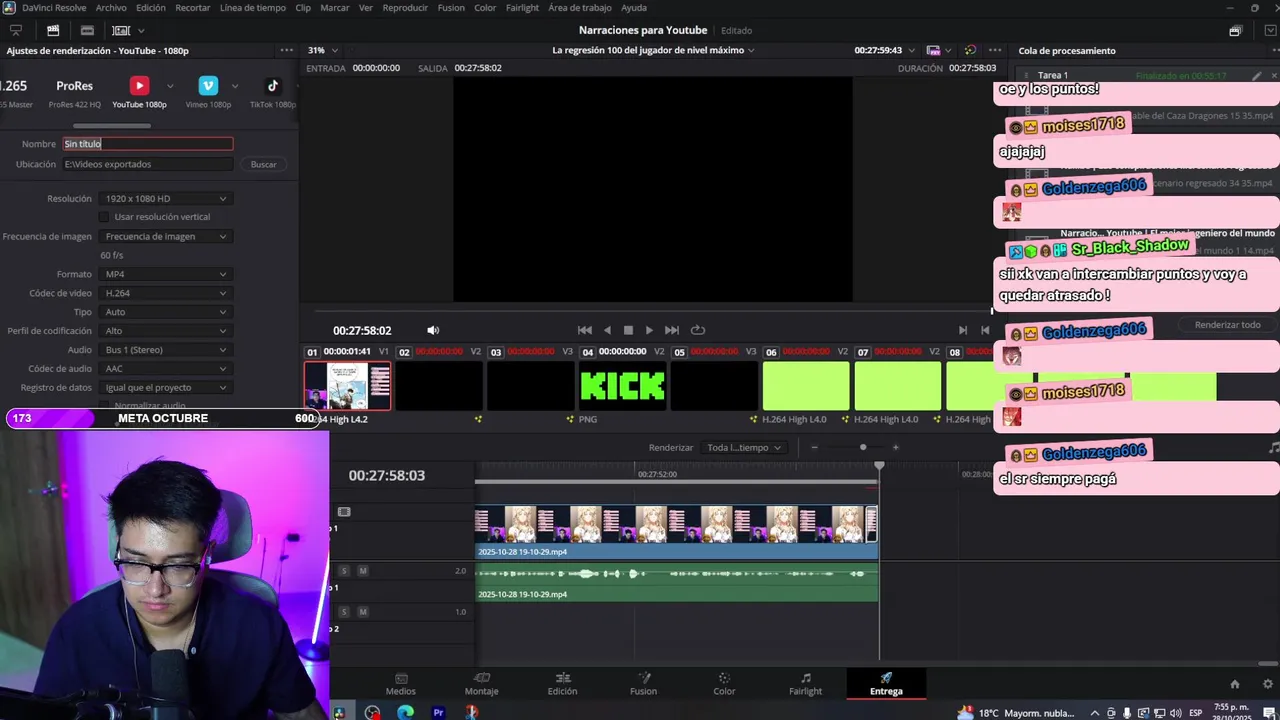
Task: Switch to Fusion page tab
Action: [643, 684]
